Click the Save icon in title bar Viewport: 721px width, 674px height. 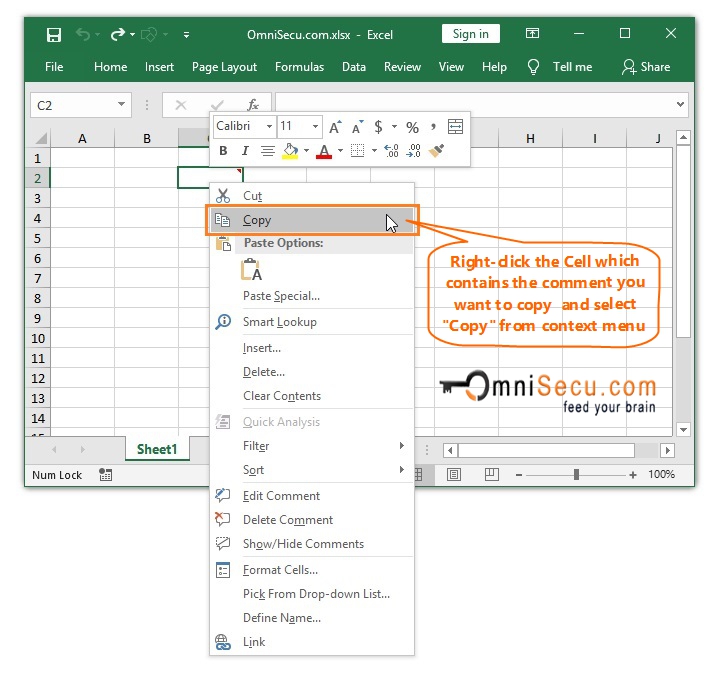[54, 35]
